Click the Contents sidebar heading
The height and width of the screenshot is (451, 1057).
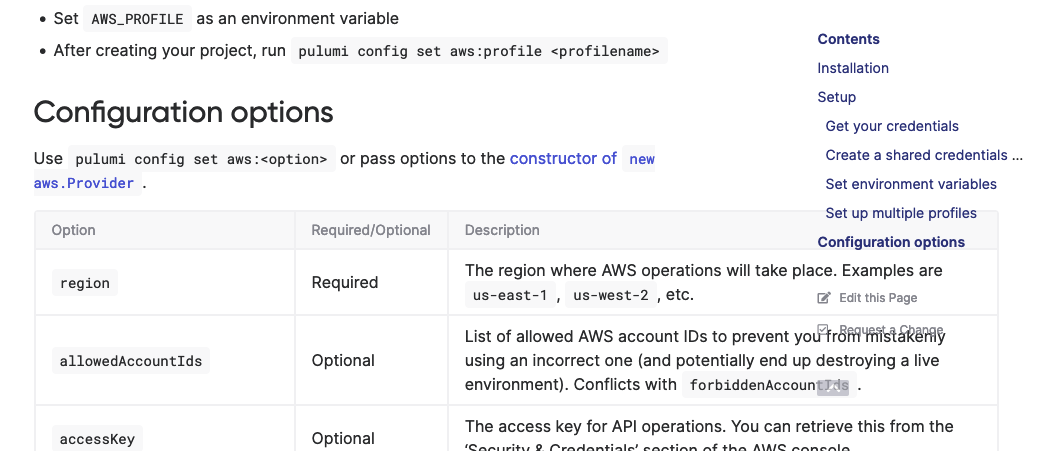[x=849, y=39]
